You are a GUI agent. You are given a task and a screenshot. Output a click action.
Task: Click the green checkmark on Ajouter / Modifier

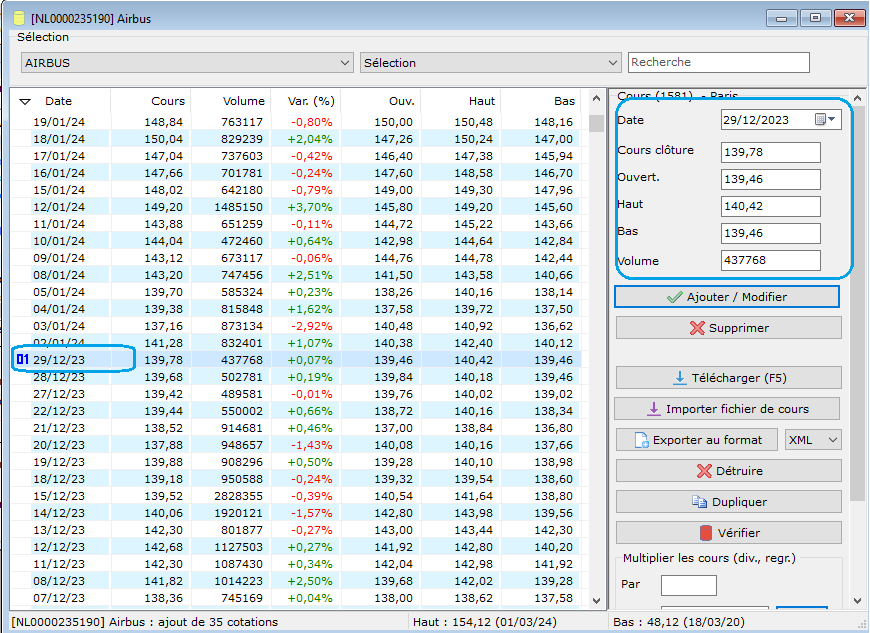[674, 297]
